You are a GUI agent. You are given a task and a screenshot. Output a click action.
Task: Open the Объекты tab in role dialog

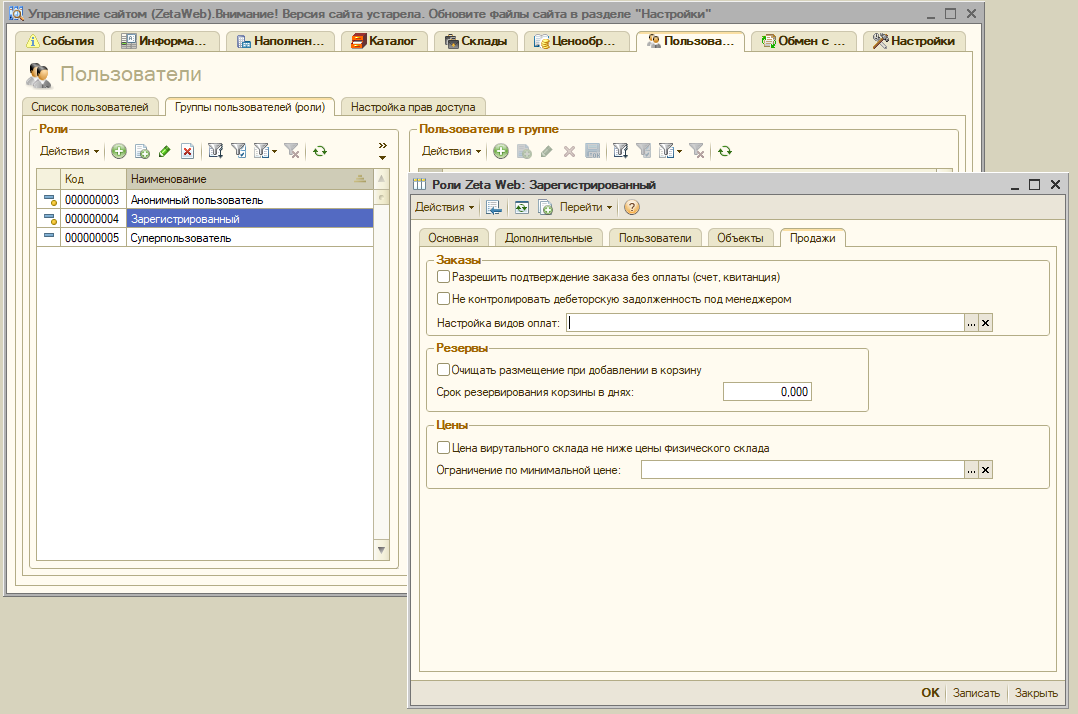click(x=740, y=238)
